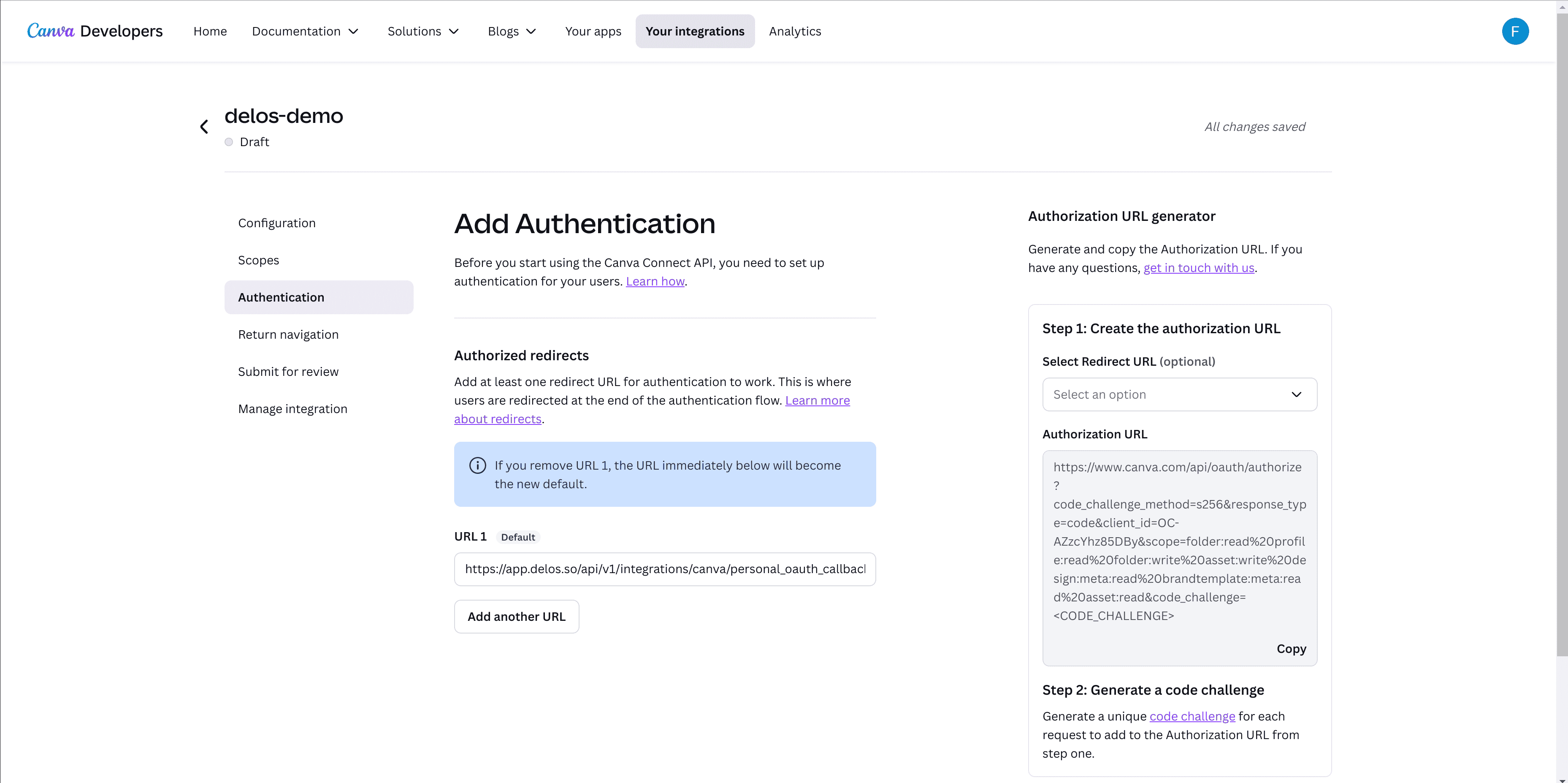
Task: Click the Learn how link
Action: 655,281
